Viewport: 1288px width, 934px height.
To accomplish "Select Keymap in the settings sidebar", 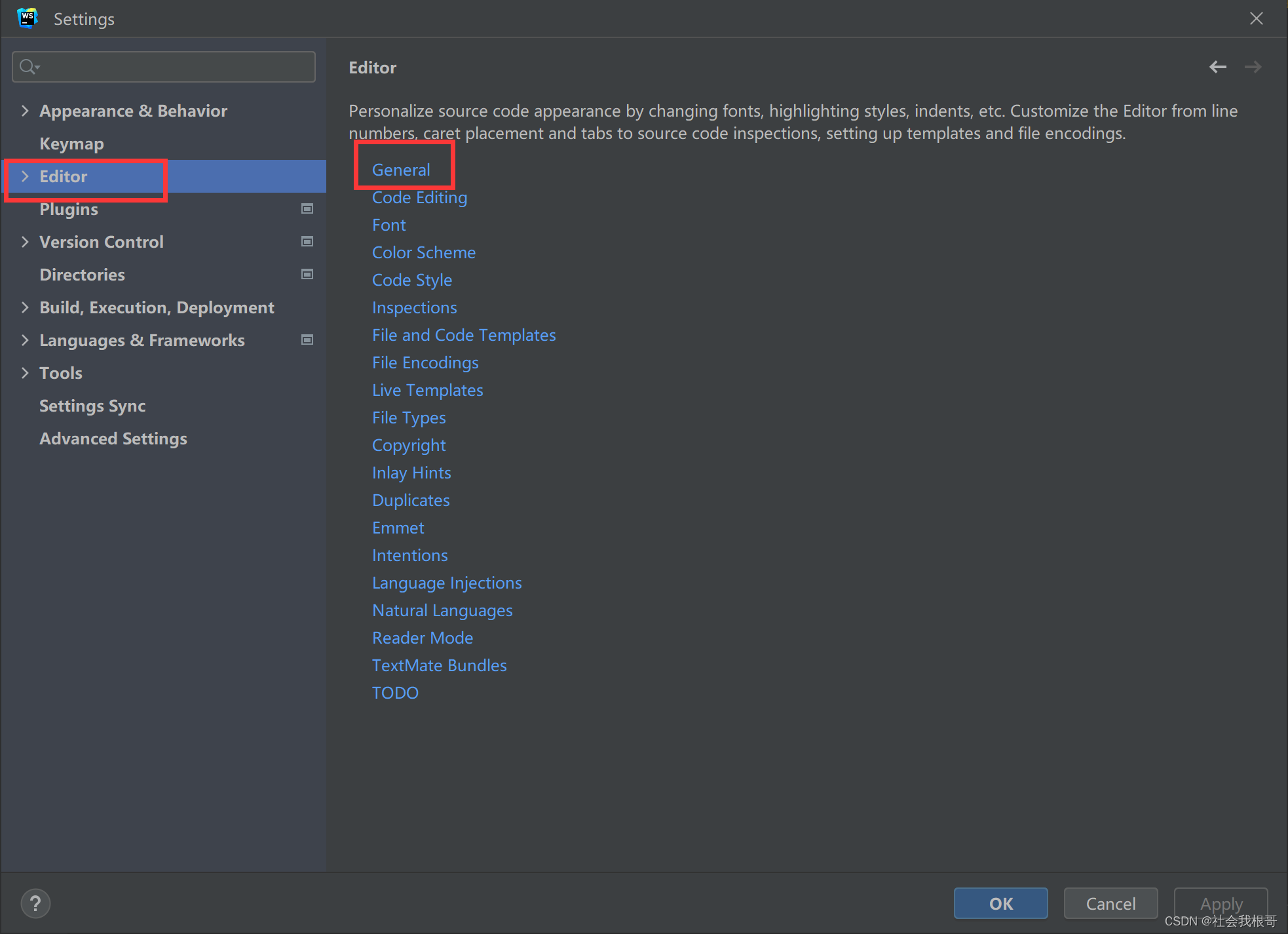I will coord(71,143).
